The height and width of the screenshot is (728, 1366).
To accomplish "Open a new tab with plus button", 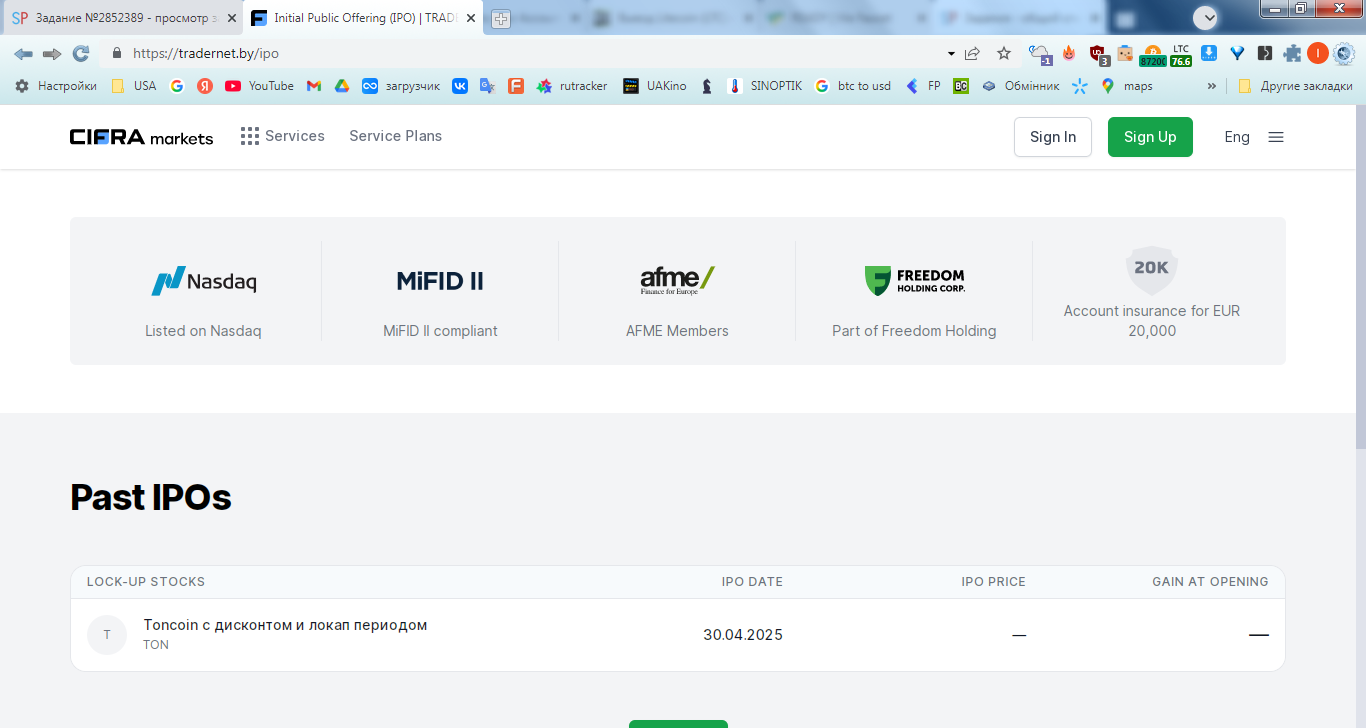I will pos(501,19).
